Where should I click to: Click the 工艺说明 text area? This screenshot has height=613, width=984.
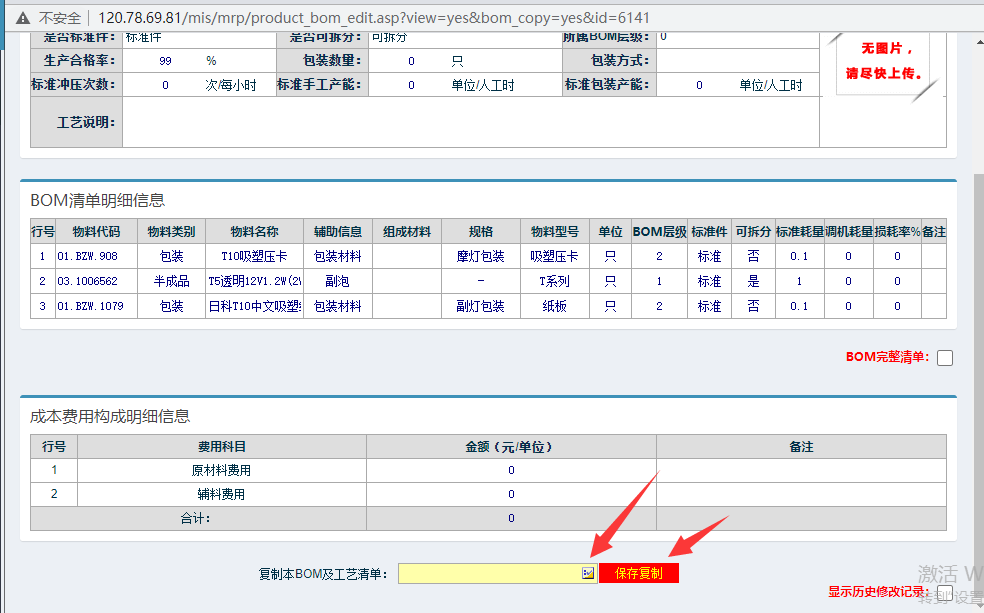click(x=470, y=123)
